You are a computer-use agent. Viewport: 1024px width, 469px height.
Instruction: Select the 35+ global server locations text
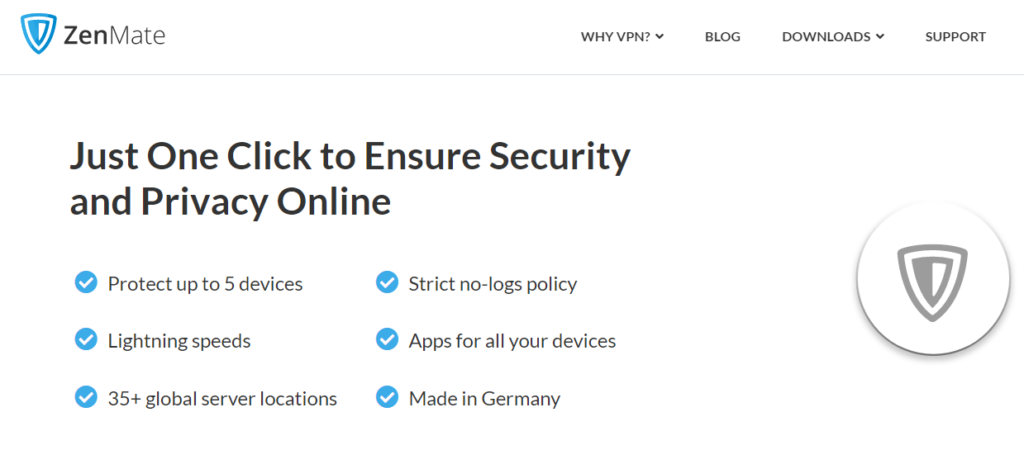pyautogui.click(x=223, y=398)
